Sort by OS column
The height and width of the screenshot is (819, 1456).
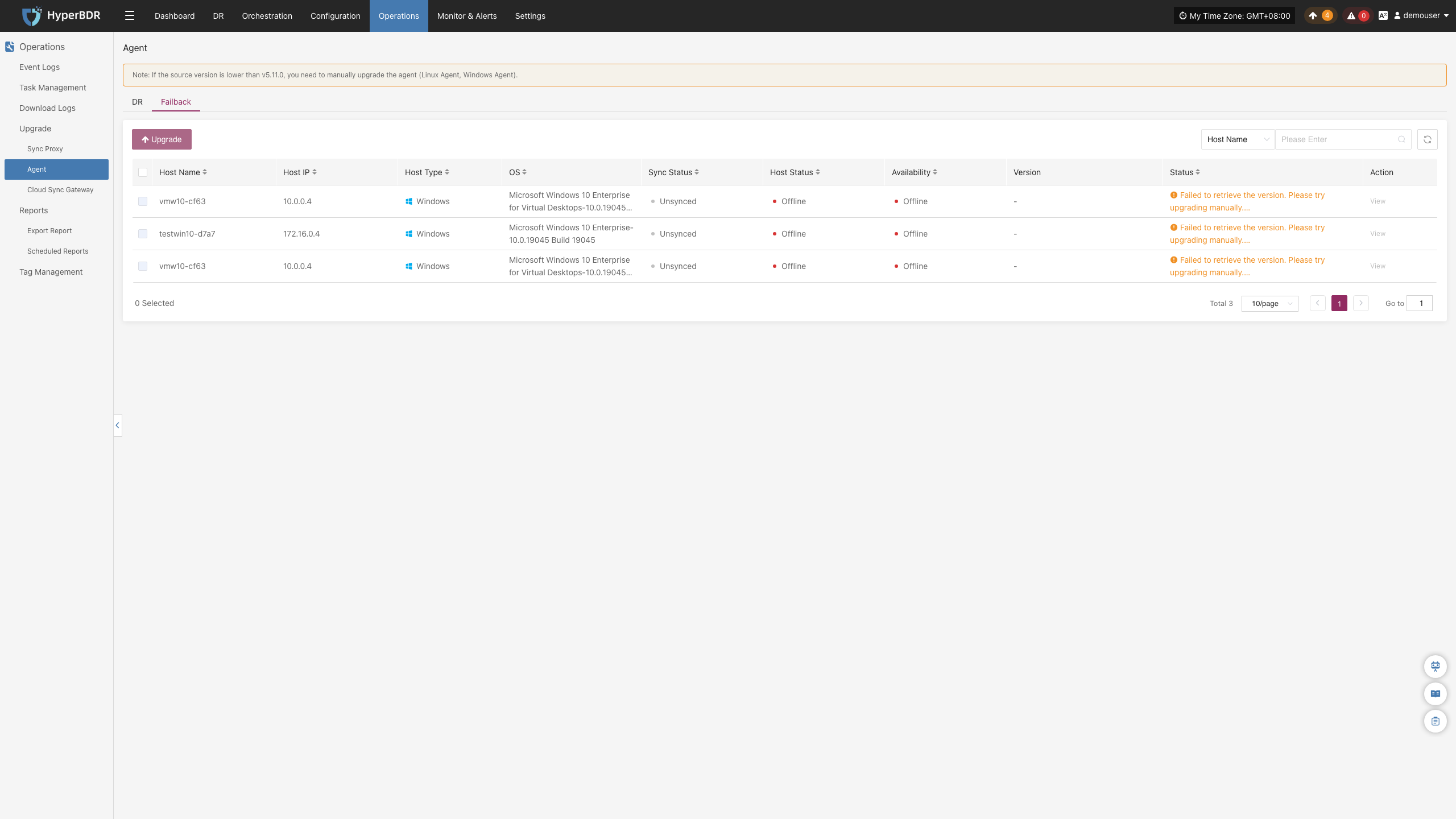pyautogui.click(x=524, y=172)
